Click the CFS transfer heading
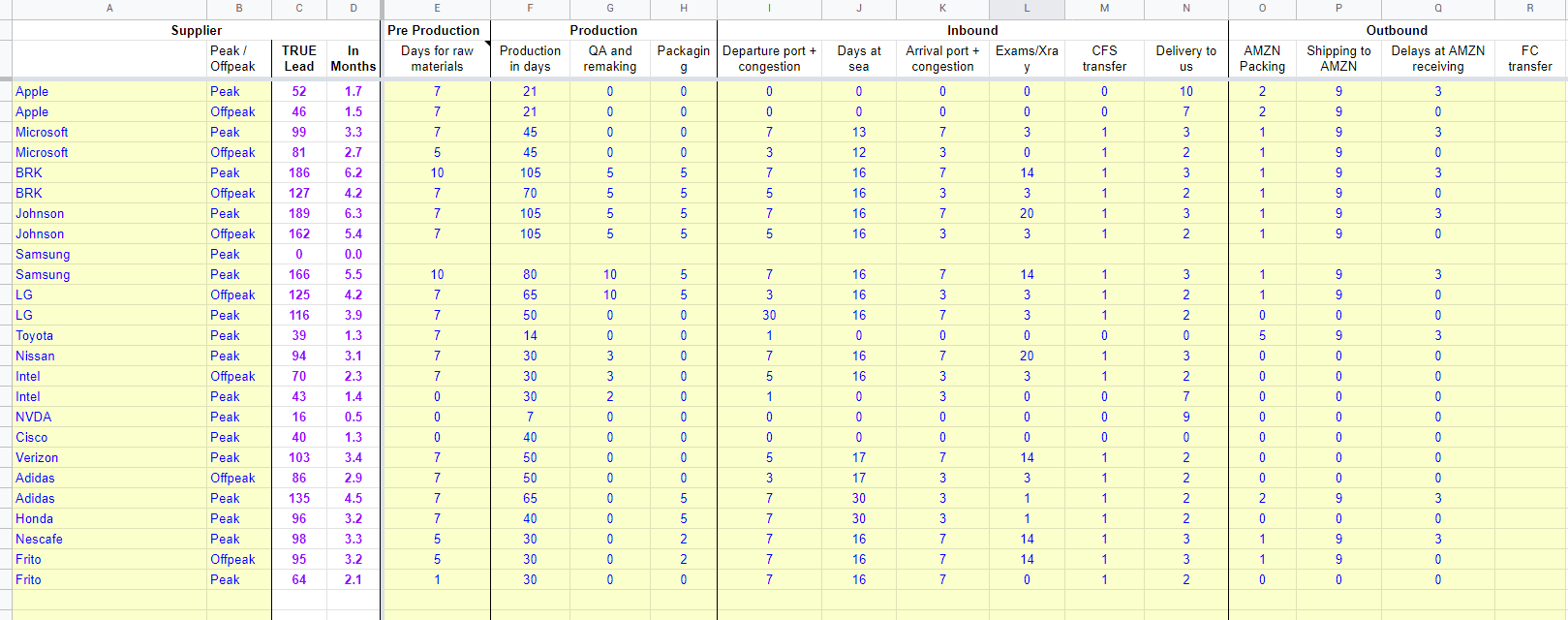1568x620 pixels. (1104, 58)
